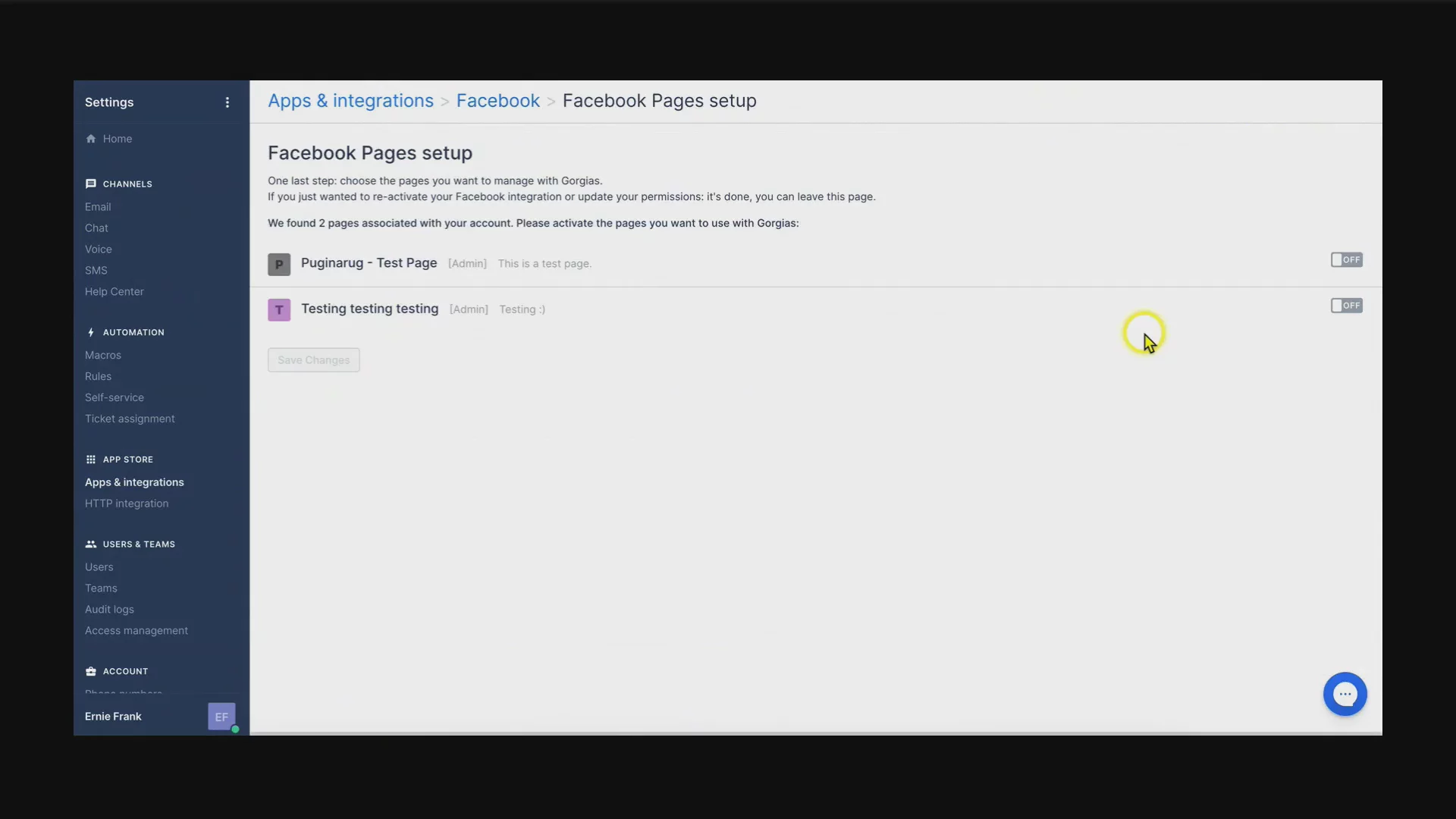Click the Account briefcase icon

pos(91,672)
